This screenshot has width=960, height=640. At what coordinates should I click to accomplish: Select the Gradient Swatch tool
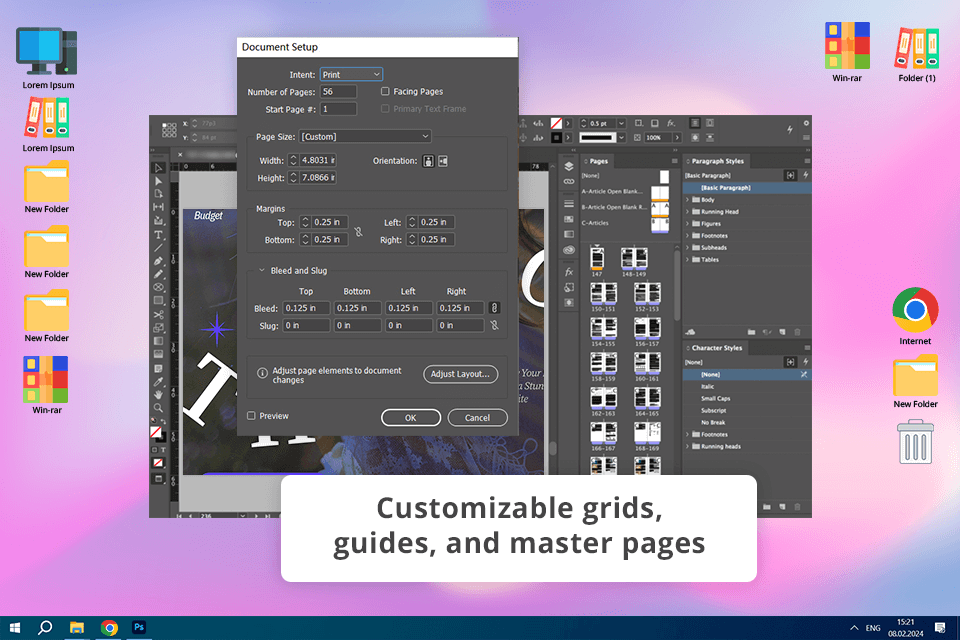(159, 341)
